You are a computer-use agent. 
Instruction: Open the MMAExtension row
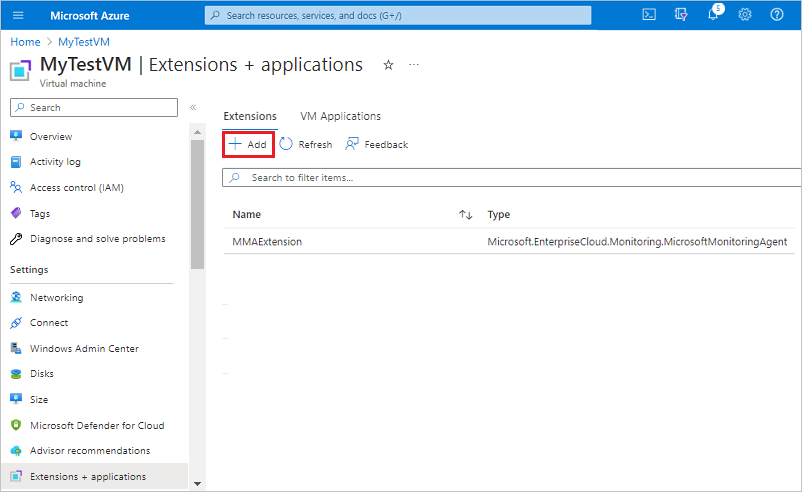267,241
